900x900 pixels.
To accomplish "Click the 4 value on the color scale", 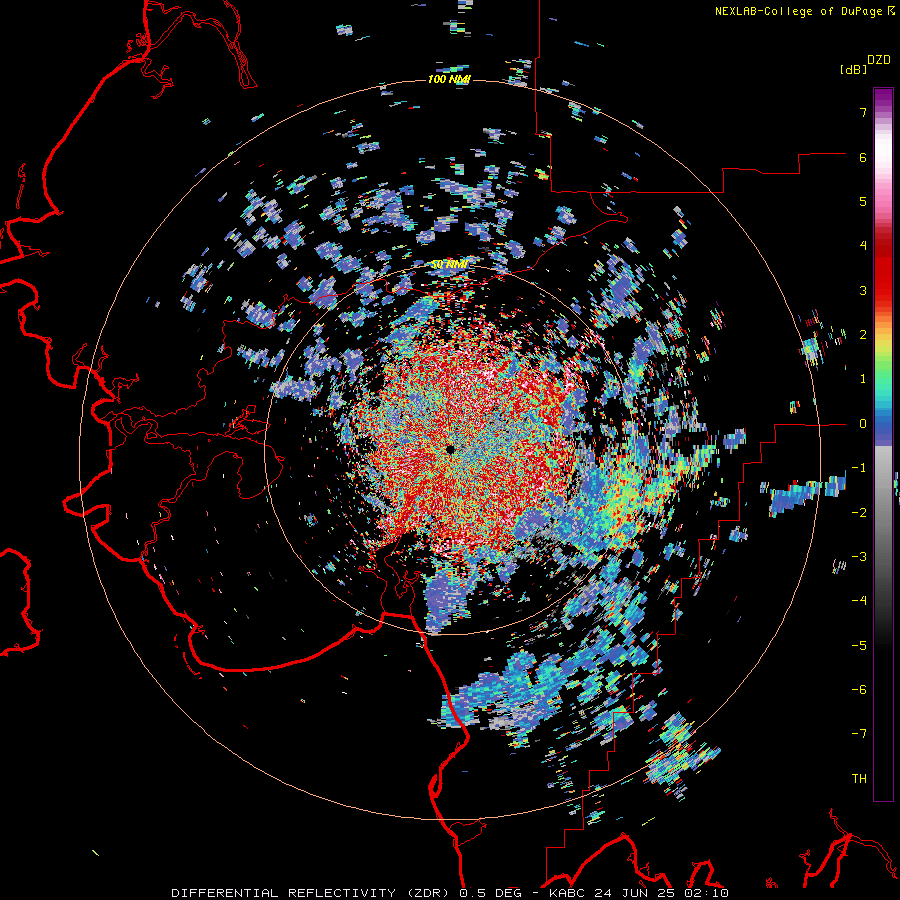I will [863, 246].
